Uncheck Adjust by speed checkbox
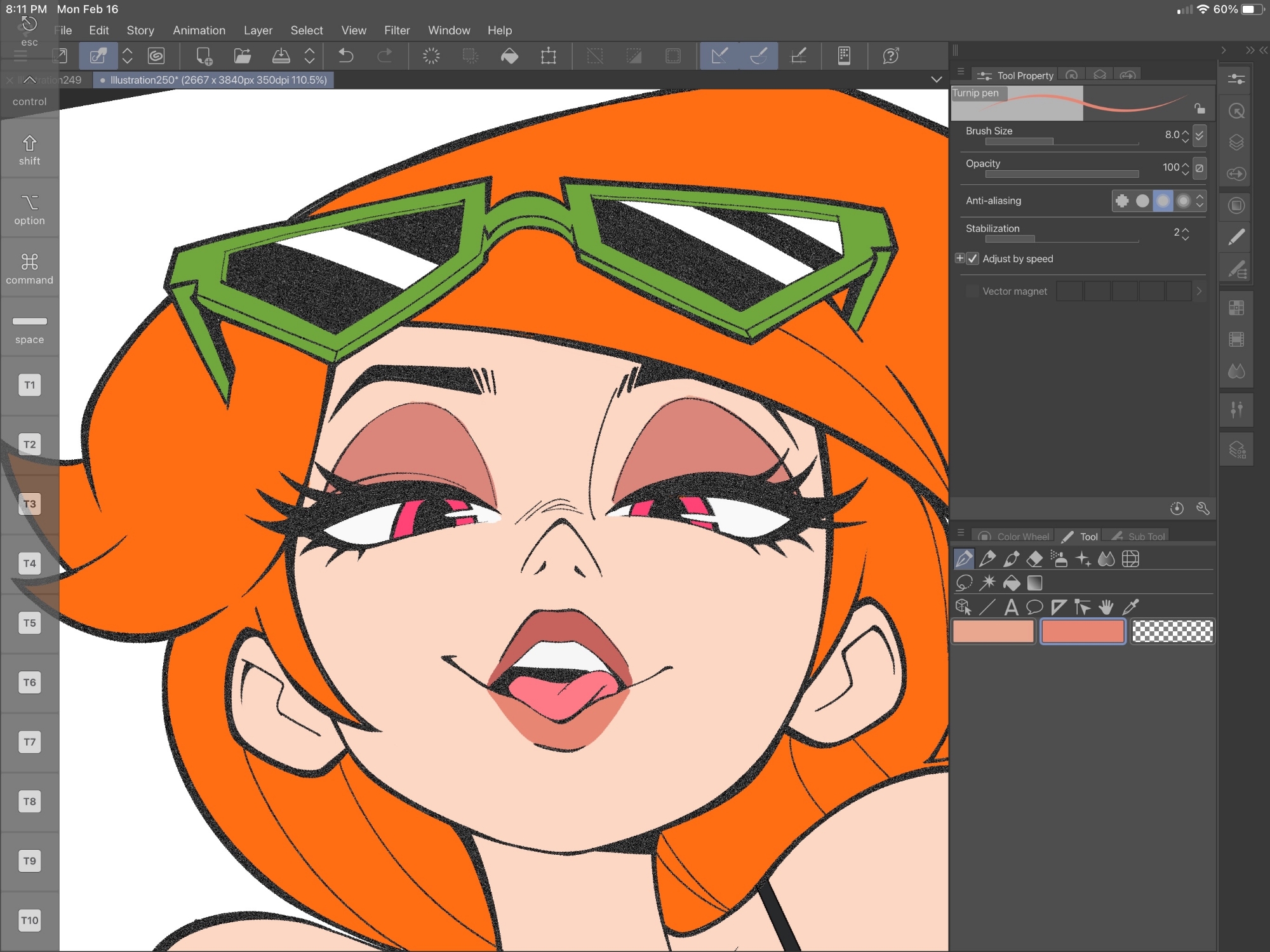This screenshot has width=1270, height=952. tap(973, 258)
